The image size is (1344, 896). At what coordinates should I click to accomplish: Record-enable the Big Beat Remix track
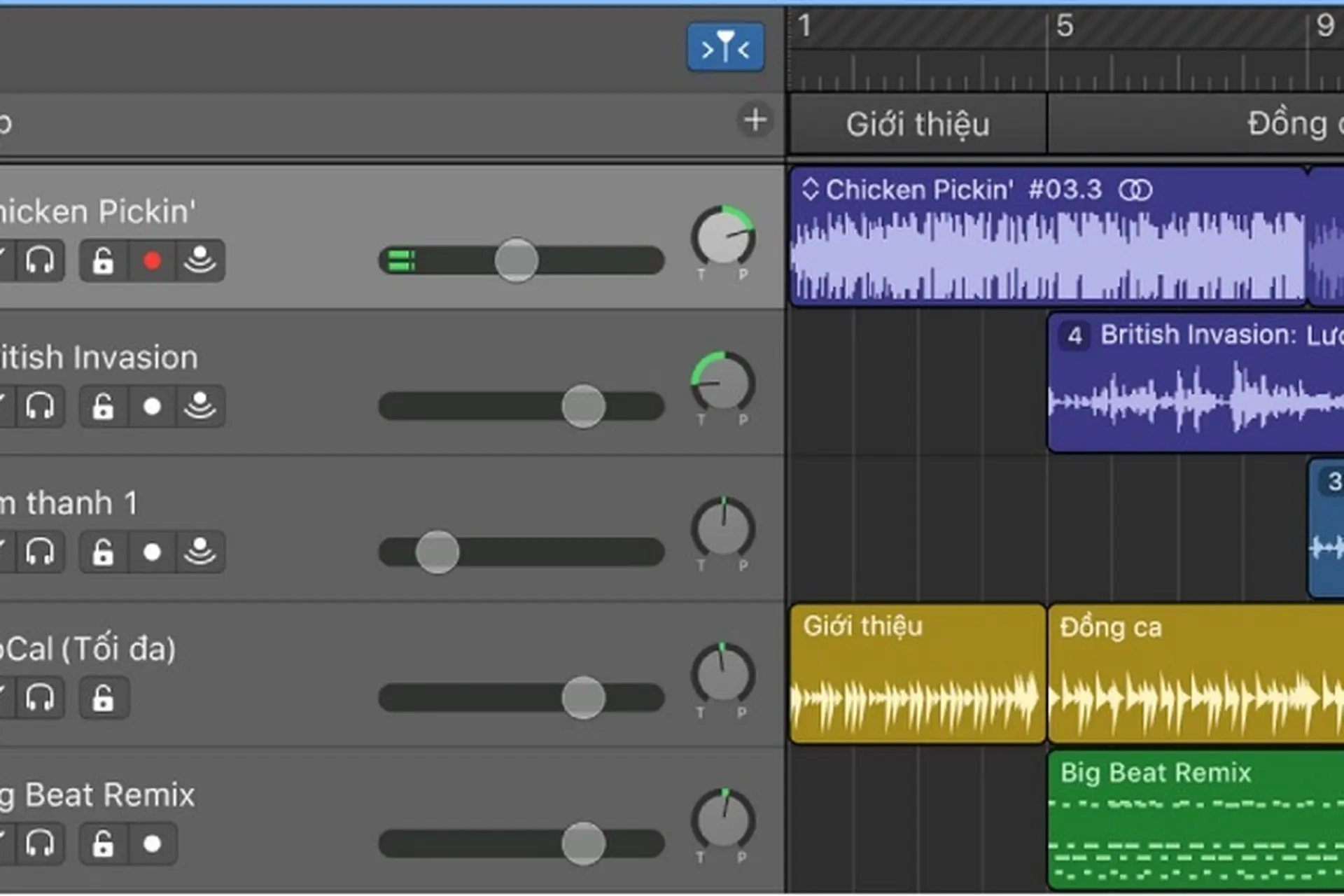tap(151, 843)
